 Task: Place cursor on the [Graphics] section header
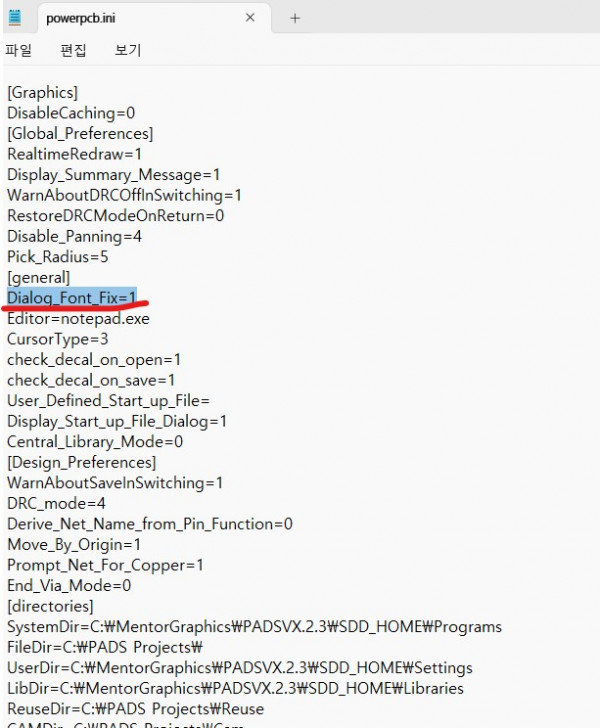42,92
